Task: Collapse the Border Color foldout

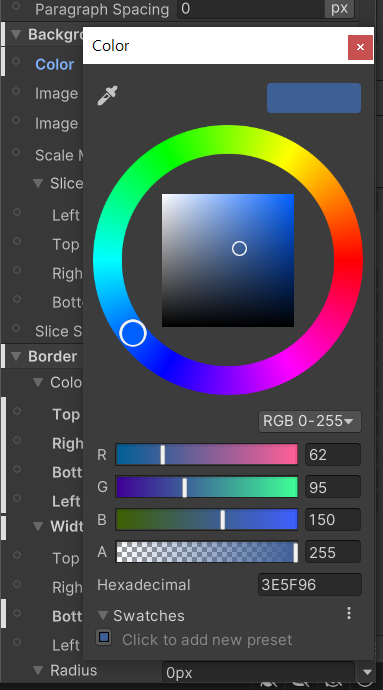Action: 38,382
